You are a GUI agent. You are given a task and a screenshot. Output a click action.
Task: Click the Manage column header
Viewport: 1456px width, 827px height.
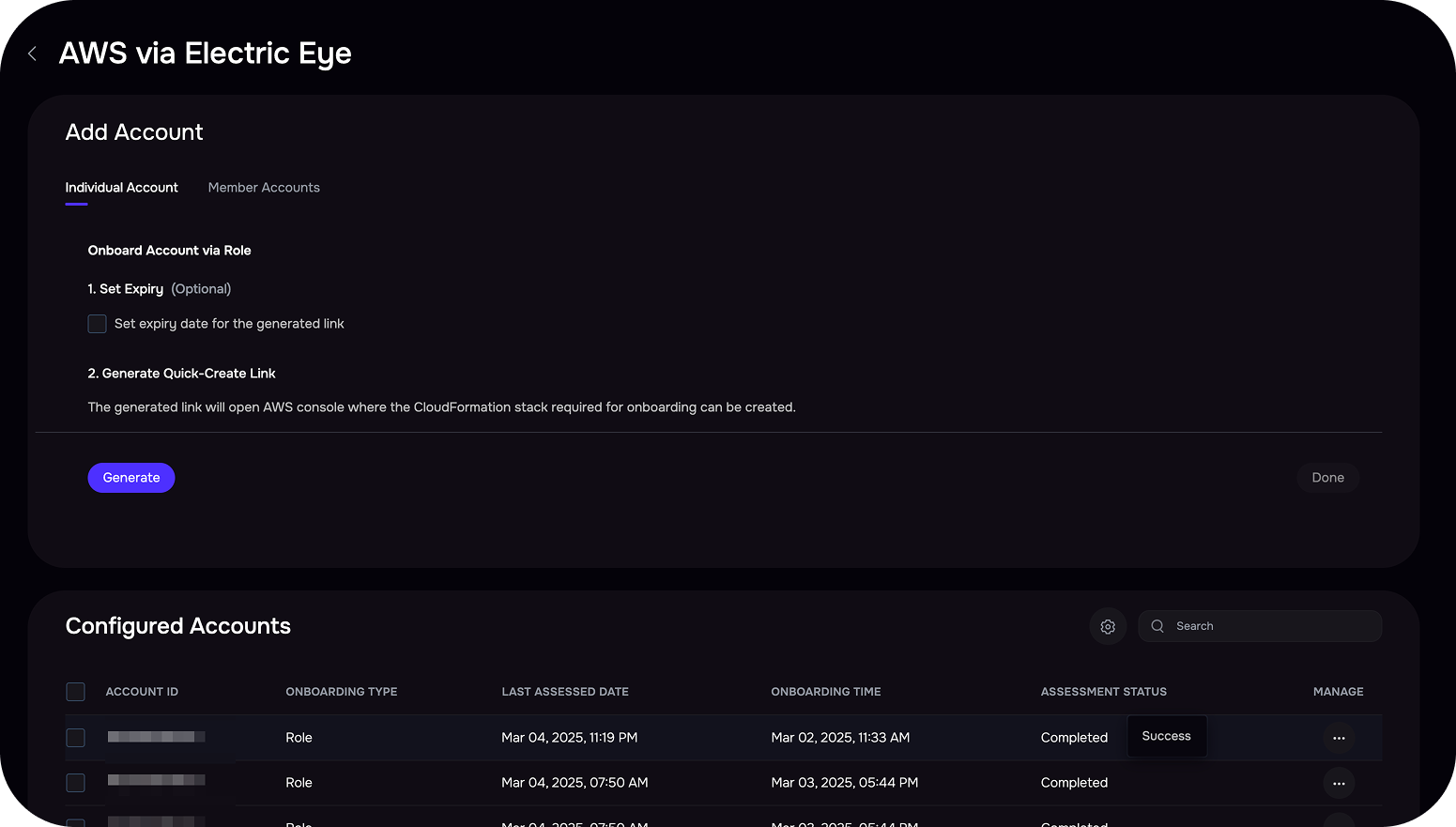coord(1338,692)
